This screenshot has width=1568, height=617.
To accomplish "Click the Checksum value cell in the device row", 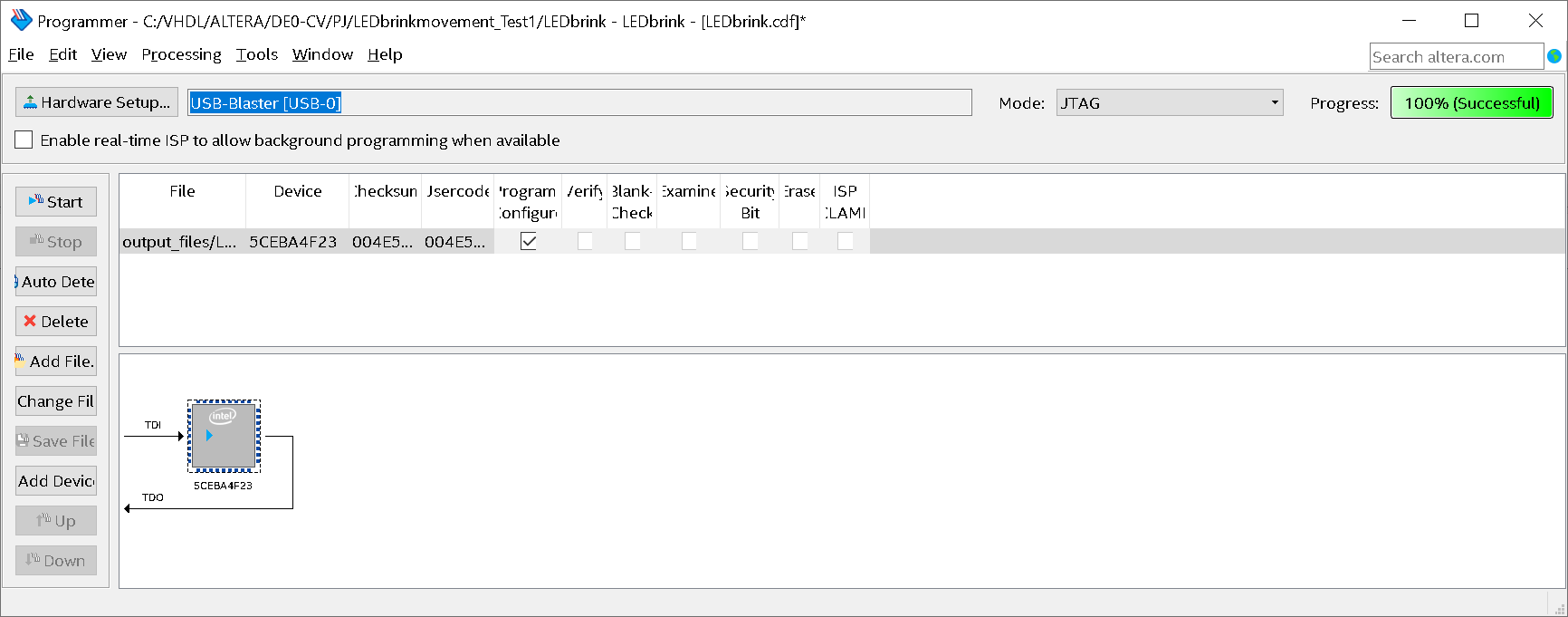I will [385, 241].
